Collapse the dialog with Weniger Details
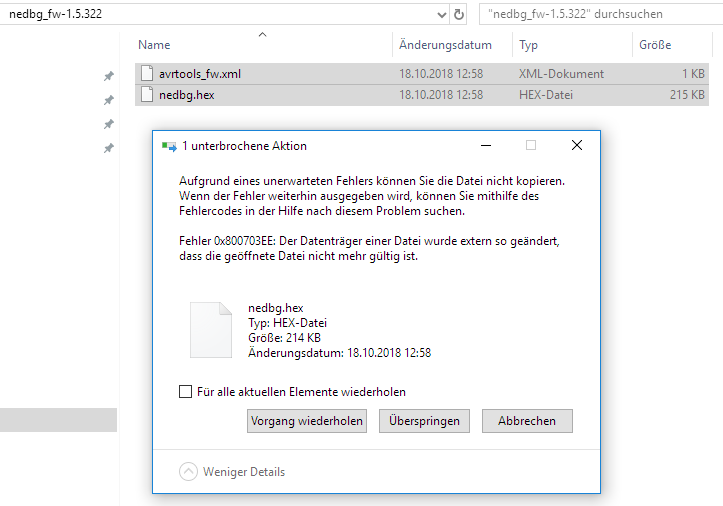 (232, 471)
